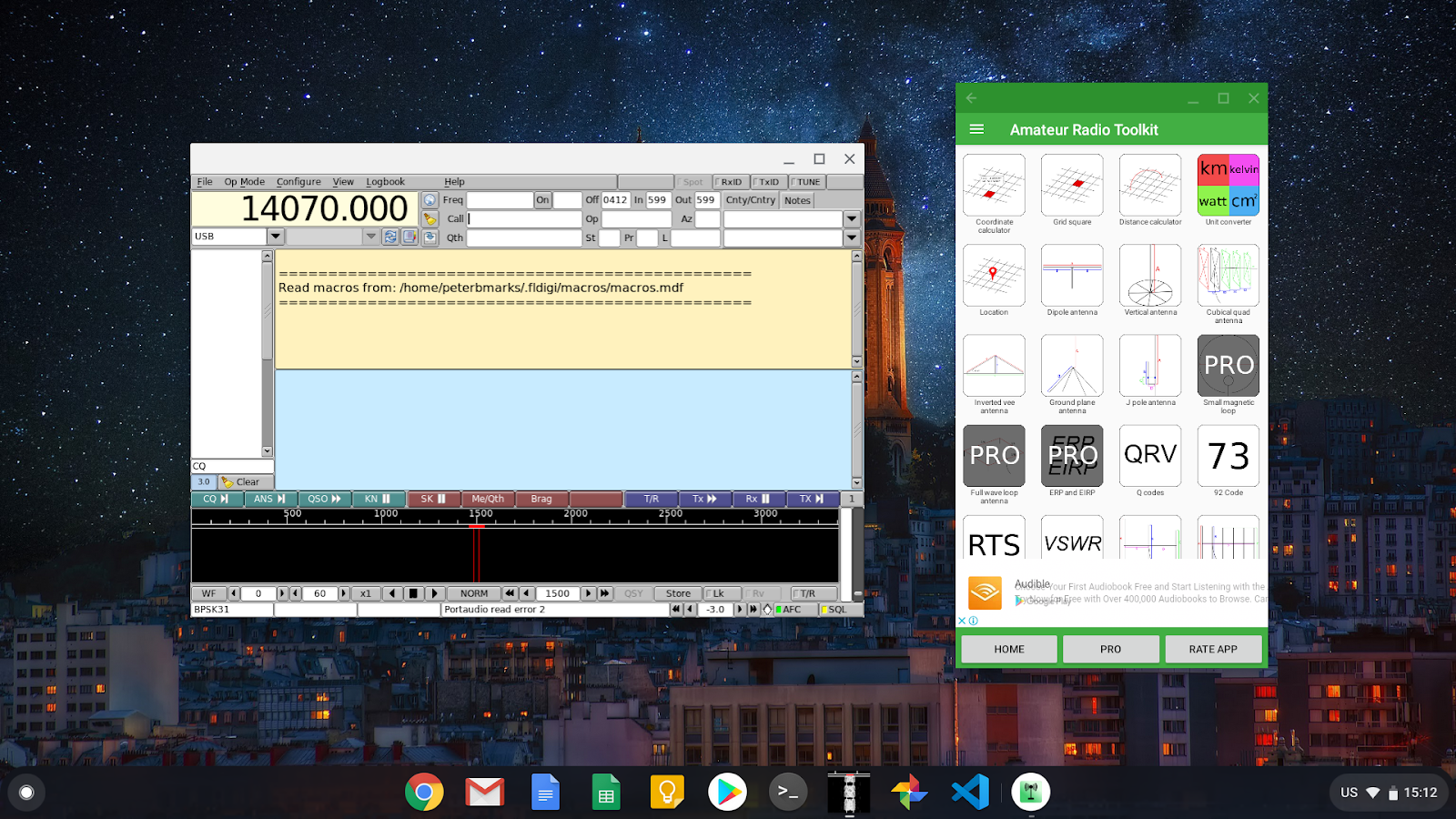Open the USB sideband dropdown
1456x819 pixels.
276,236
